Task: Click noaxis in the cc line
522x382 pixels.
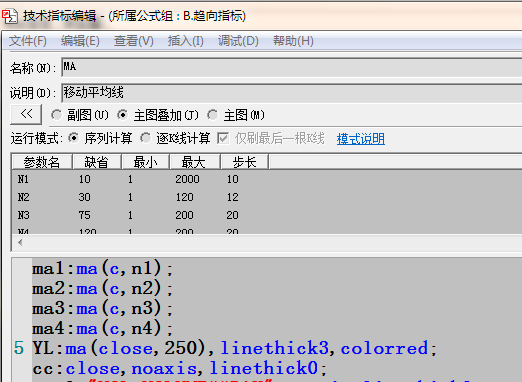Action: tap(164, 368)
